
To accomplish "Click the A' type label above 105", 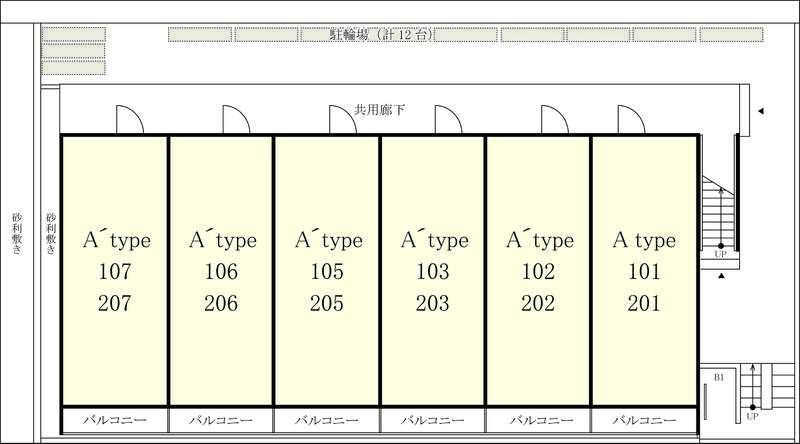I will pyautogui.click(x=329, y=240).
